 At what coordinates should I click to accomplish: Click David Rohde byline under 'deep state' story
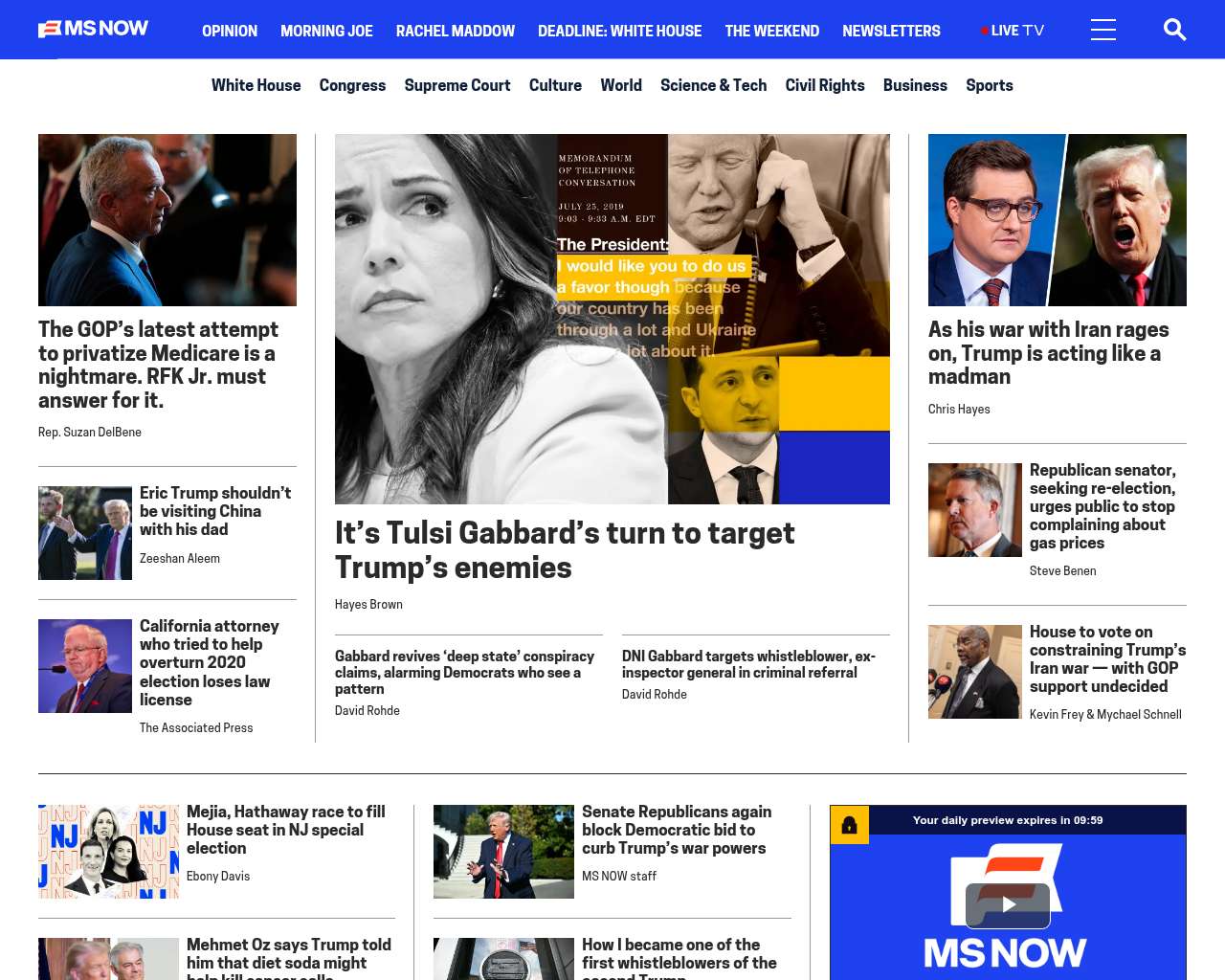point(367,711)
